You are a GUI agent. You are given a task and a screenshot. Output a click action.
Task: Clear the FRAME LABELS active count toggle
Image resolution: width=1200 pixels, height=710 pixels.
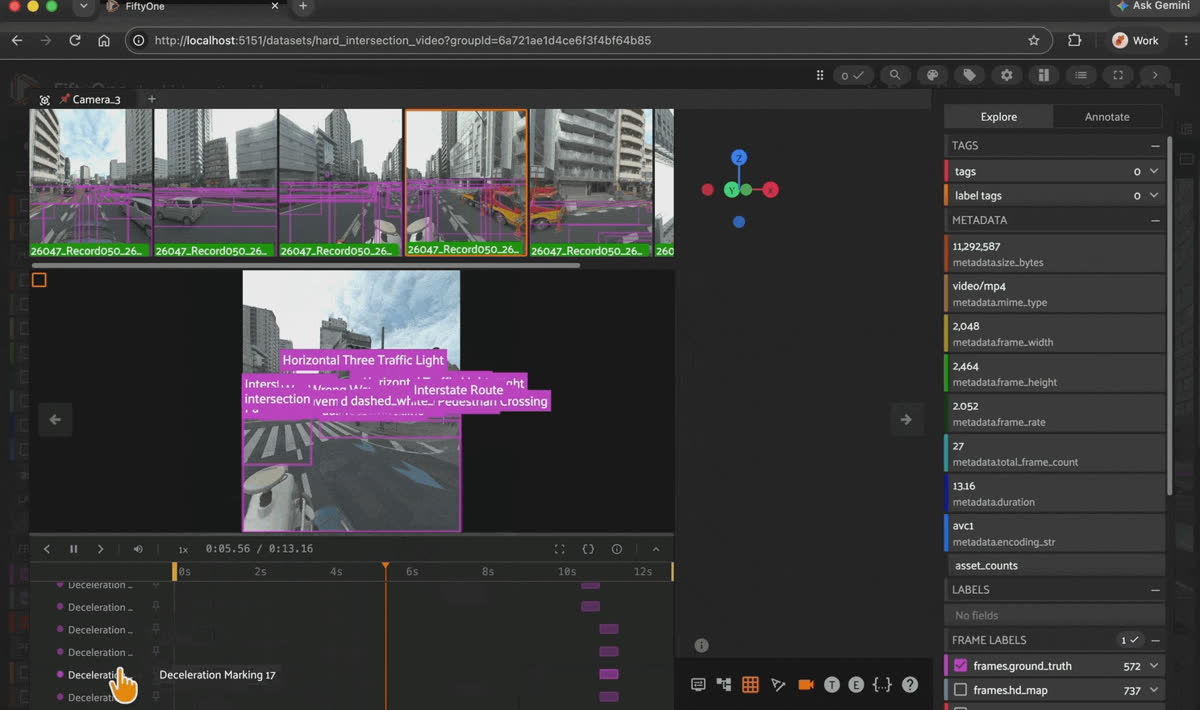[x=1129, y=640]
